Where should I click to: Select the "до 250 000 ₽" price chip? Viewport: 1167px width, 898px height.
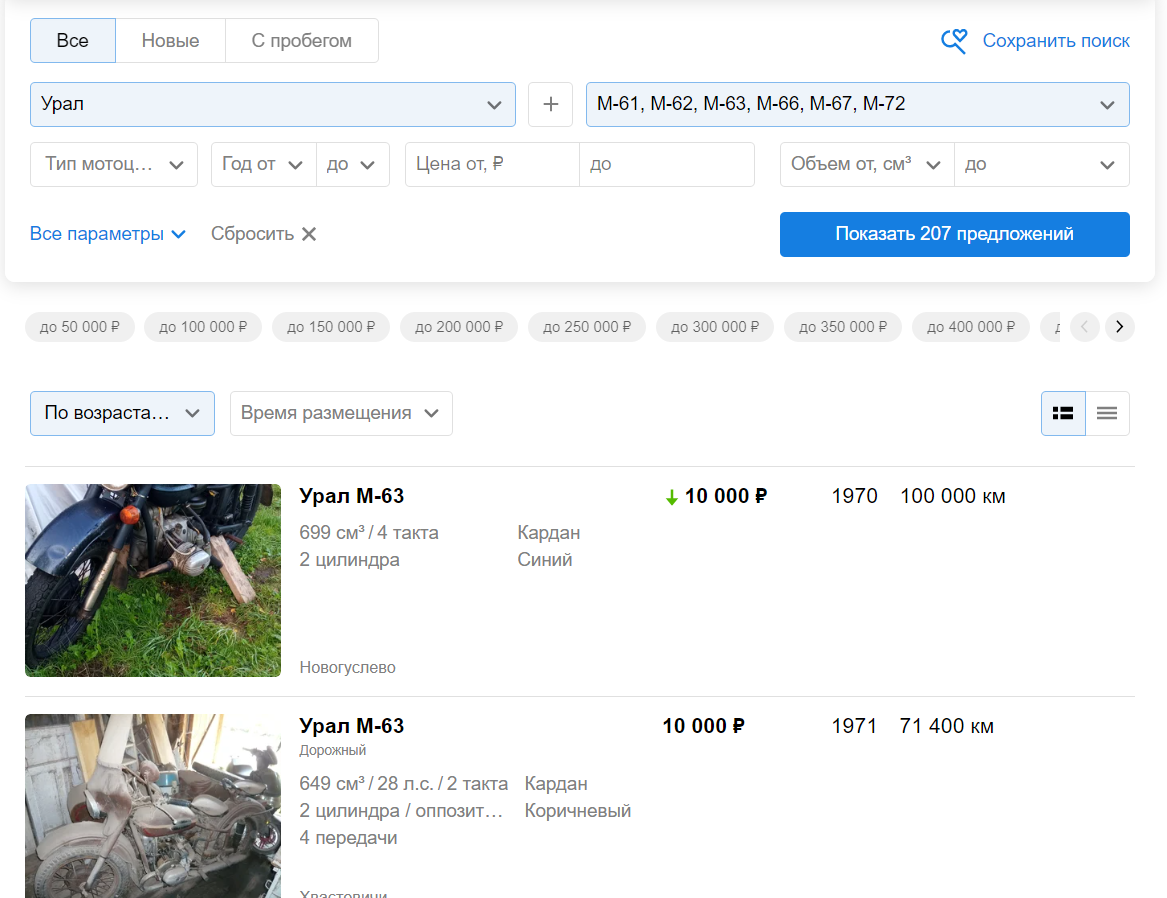587,327
